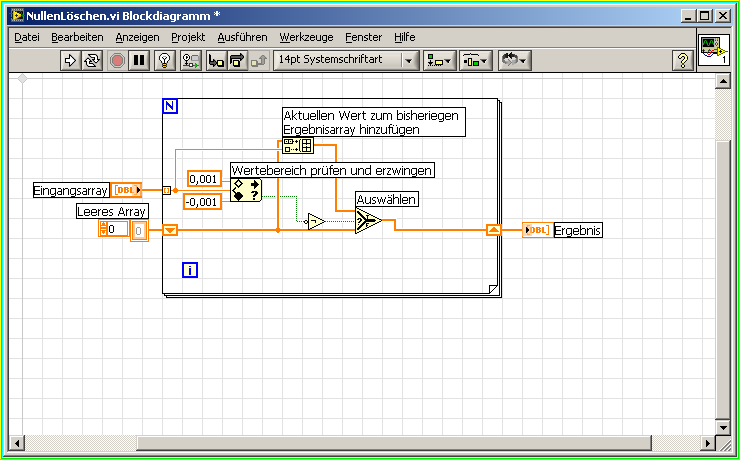Click the N loop count terminal
The height and width of the screenshot is (460, 740).
point(170,107)
